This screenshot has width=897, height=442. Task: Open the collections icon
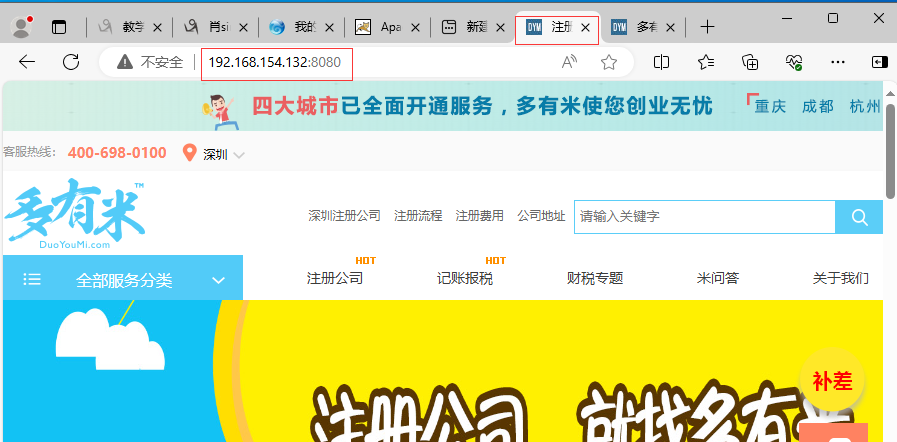[x=750, y=62]
